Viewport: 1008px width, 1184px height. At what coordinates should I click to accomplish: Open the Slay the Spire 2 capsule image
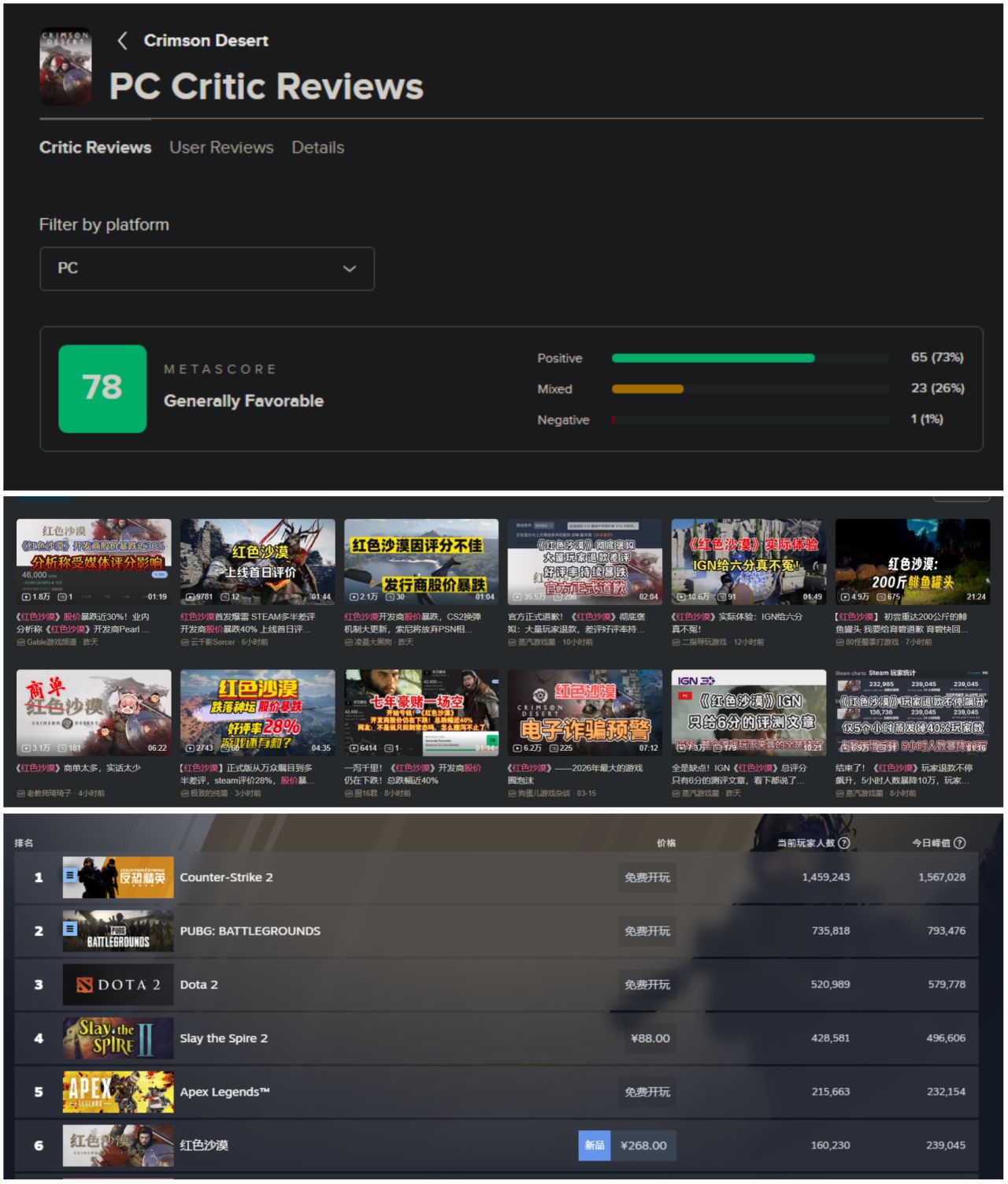point(118,1038)
